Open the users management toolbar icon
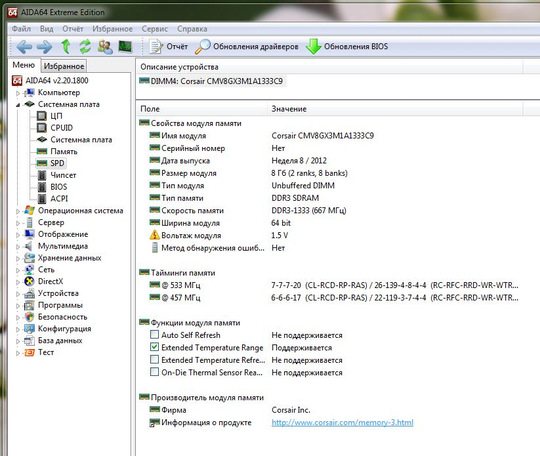This screenshot has height=456, width=540. 105,47
